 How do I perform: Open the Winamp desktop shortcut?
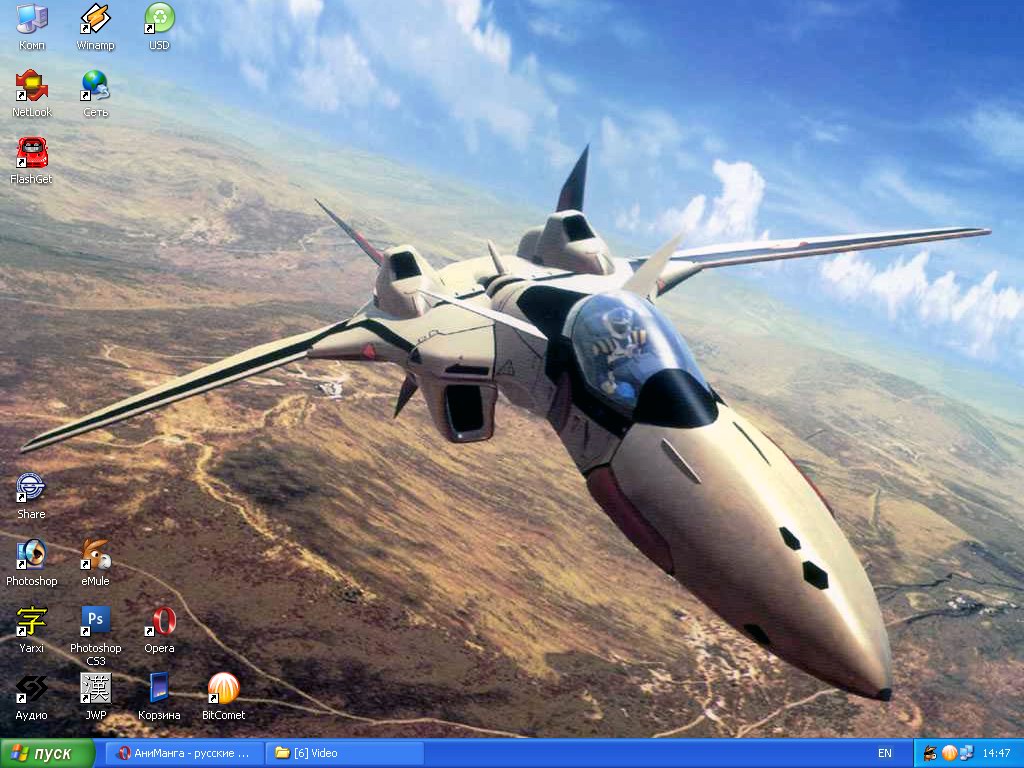95,20
